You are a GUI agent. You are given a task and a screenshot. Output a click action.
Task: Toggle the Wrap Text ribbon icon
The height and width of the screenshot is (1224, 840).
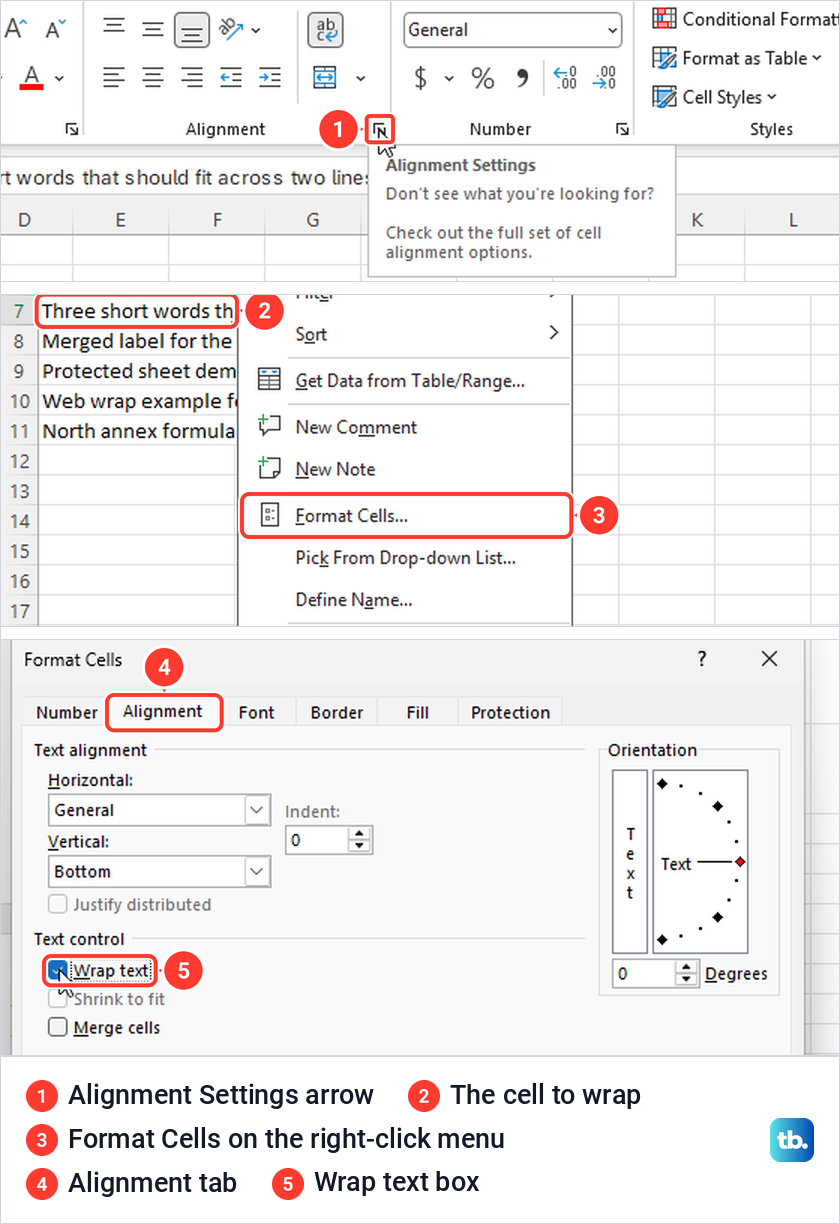click(x=326, y=30)
